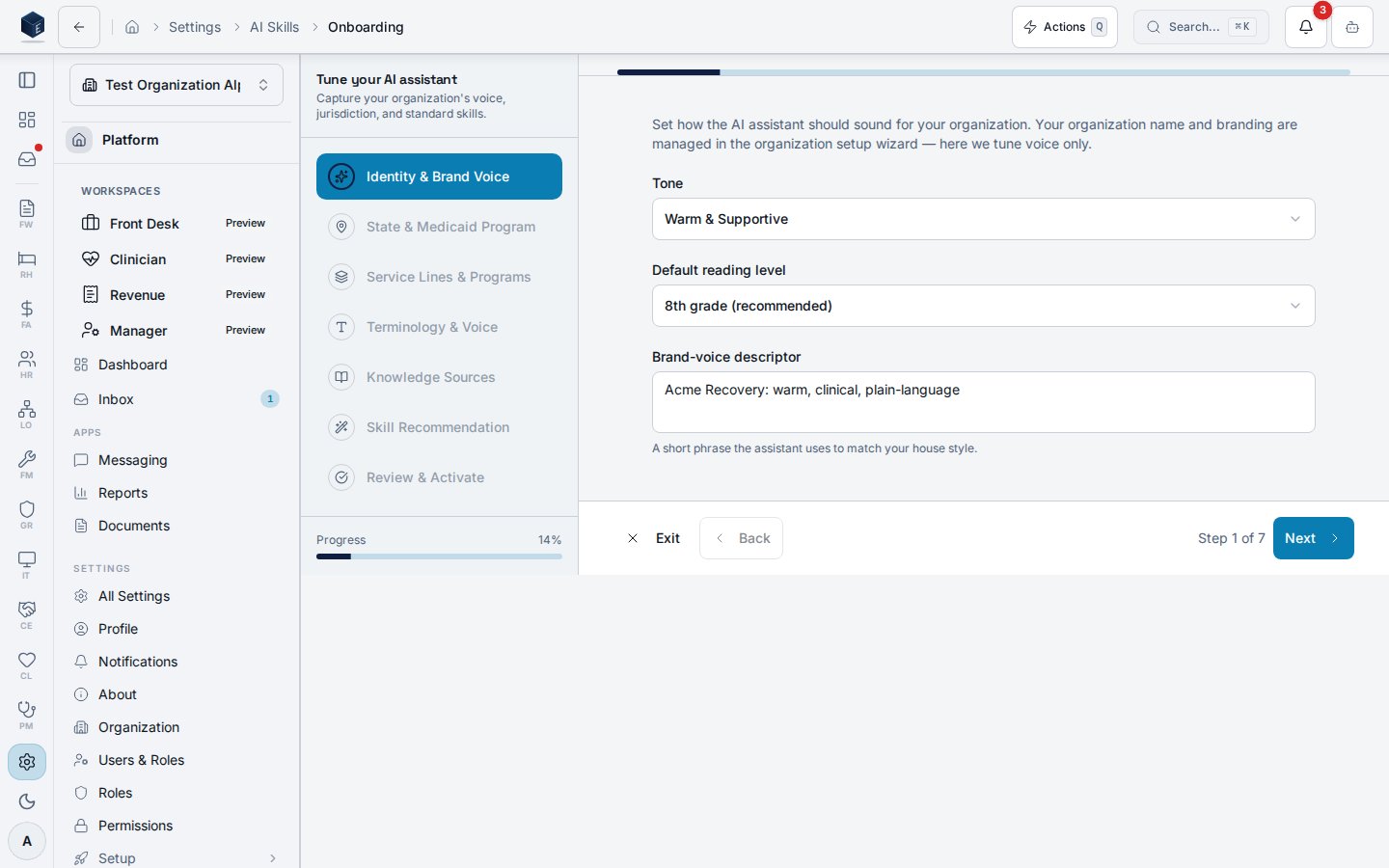Open Documents app

point(177,526)
